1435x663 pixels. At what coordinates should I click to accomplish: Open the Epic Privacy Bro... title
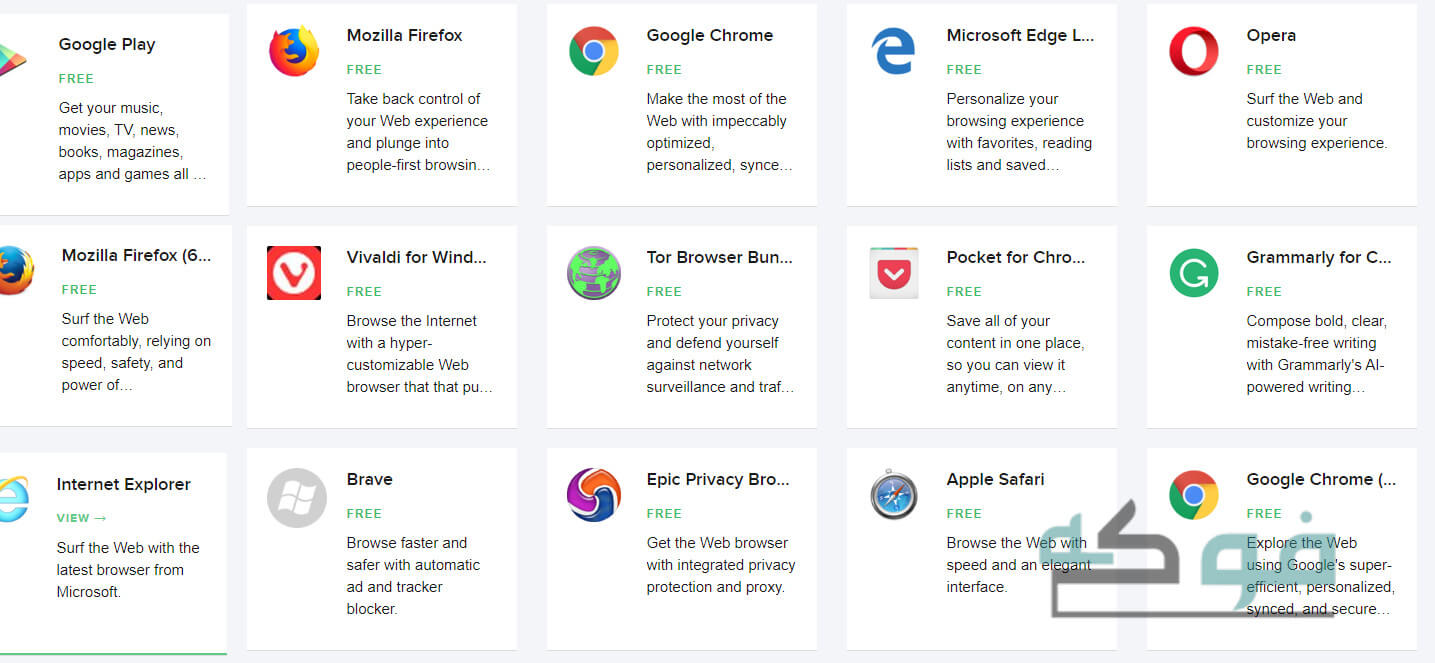[718, 479]
